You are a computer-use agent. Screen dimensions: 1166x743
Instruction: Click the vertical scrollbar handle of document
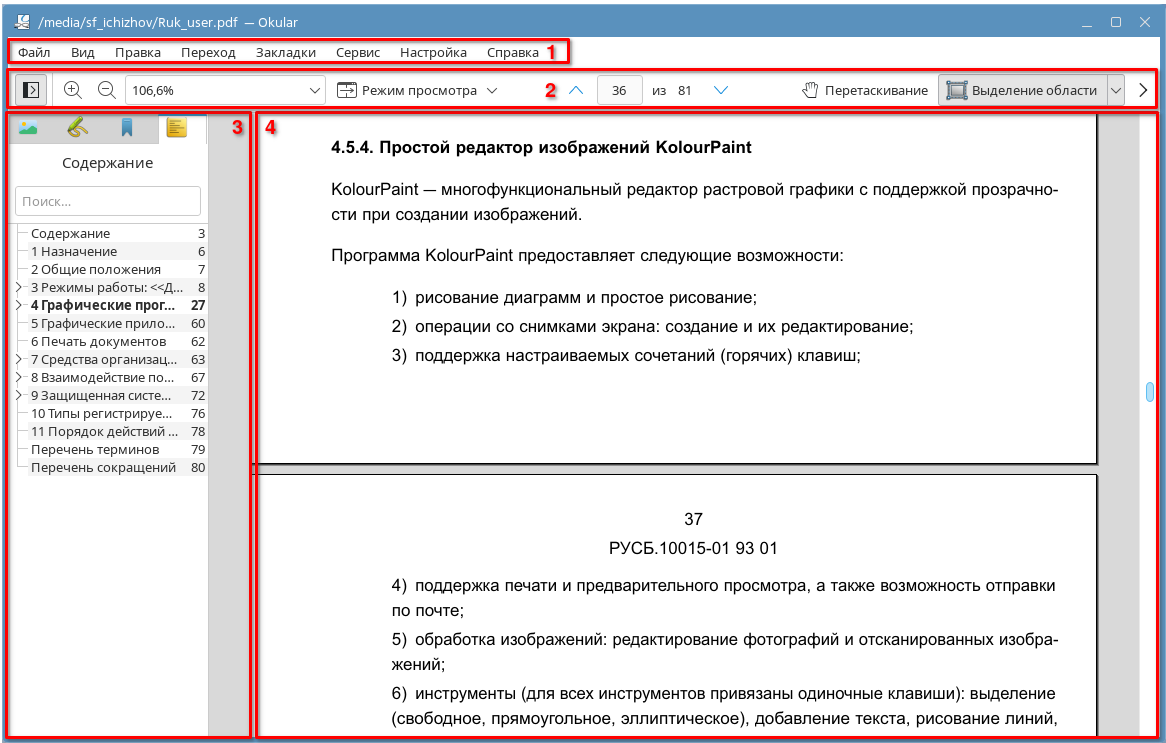(x=1149, y=392)
